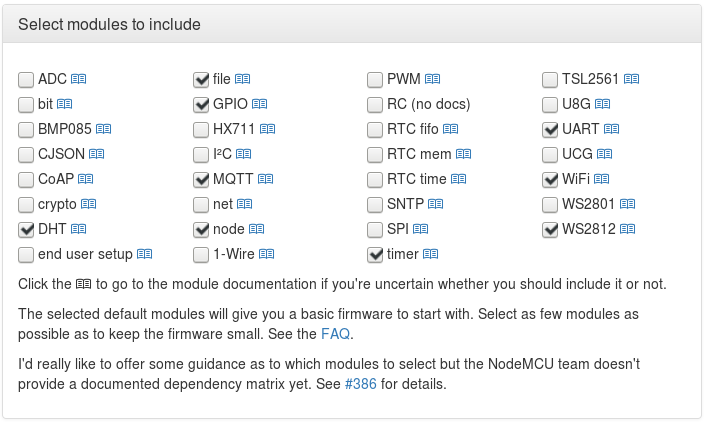Click the PWM docs book icon

(432, 79)
